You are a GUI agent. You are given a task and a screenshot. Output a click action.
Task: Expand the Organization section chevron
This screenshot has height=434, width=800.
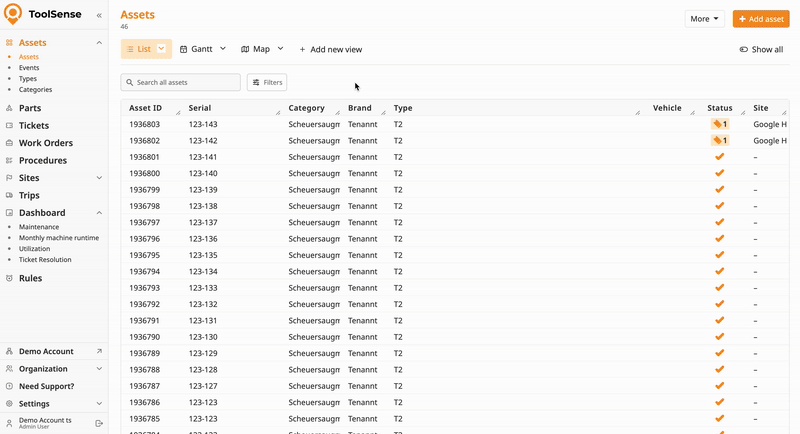(99, 369)
